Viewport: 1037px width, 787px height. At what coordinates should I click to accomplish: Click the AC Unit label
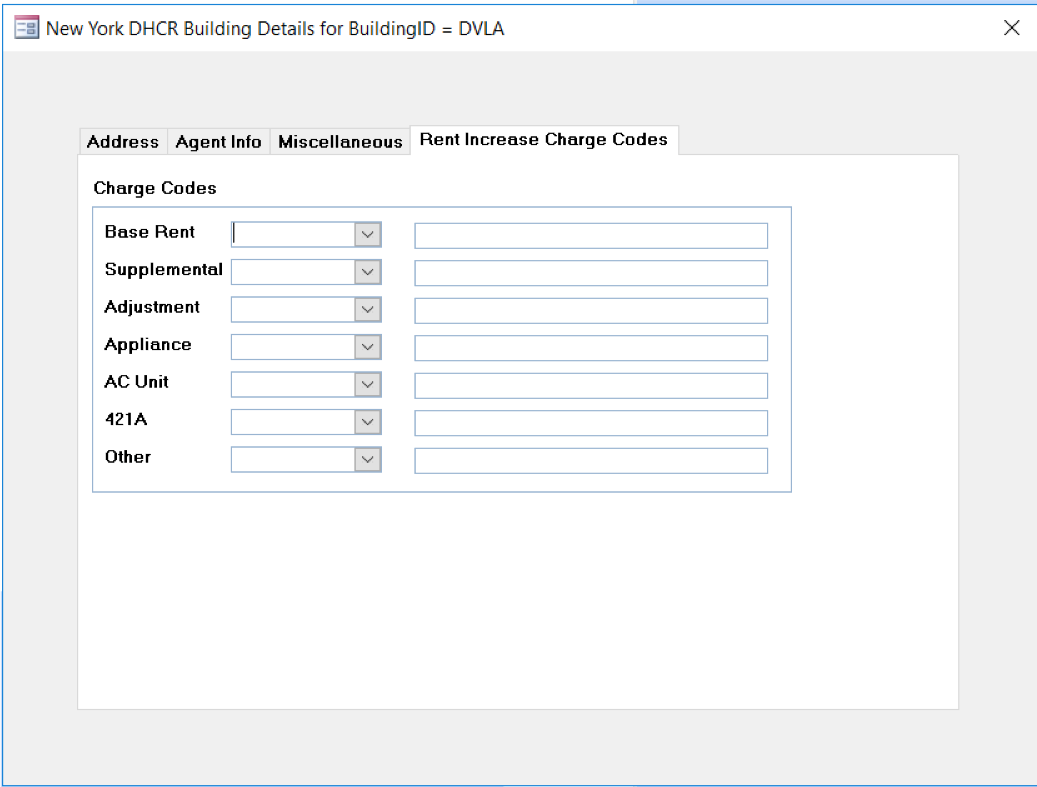(x=136, y=382)
